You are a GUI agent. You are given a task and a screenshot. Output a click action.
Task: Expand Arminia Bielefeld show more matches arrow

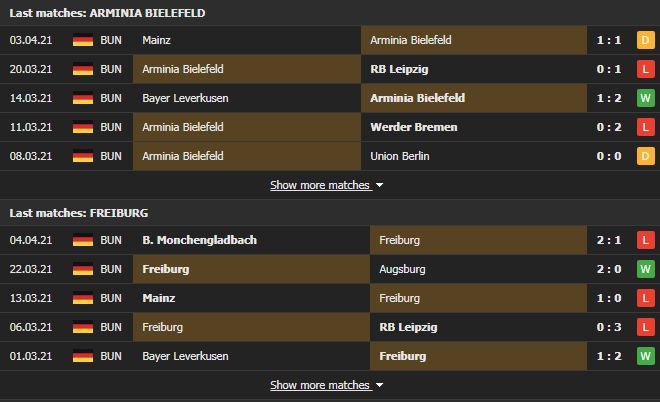[x=380, y=185]
